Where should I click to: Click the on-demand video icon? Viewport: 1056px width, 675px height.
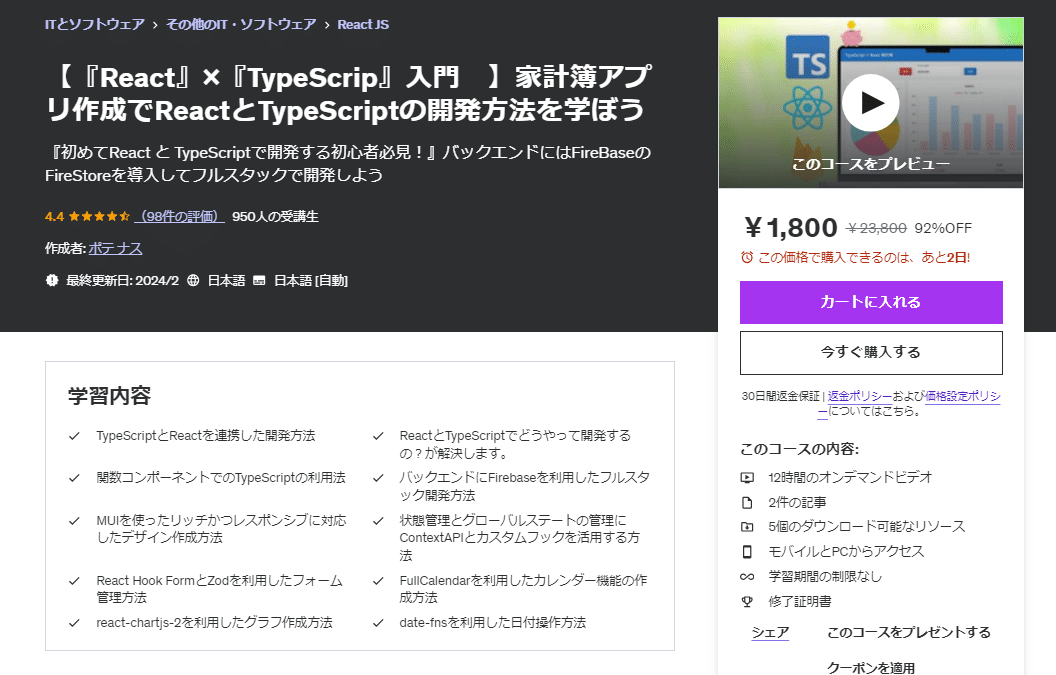click(747, 477)
